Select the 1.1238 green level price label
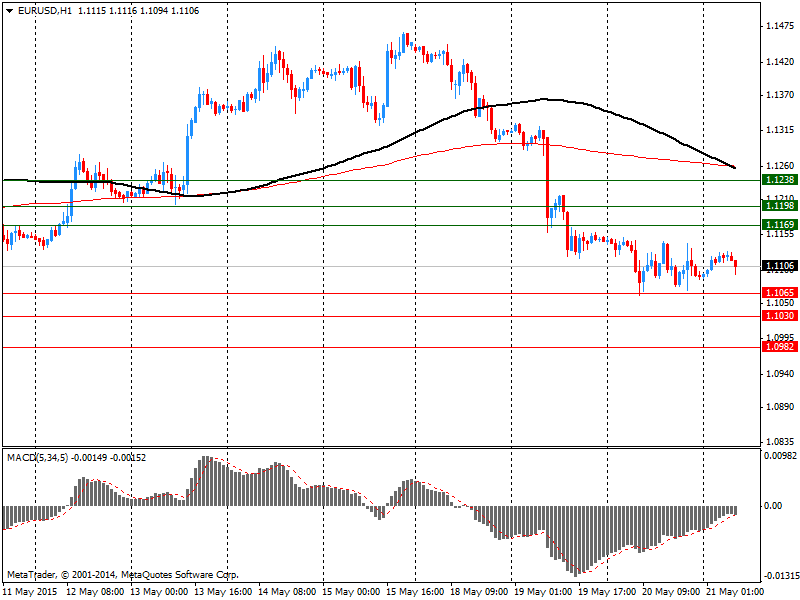Screen dimensions: 800x600 point(779,180)
